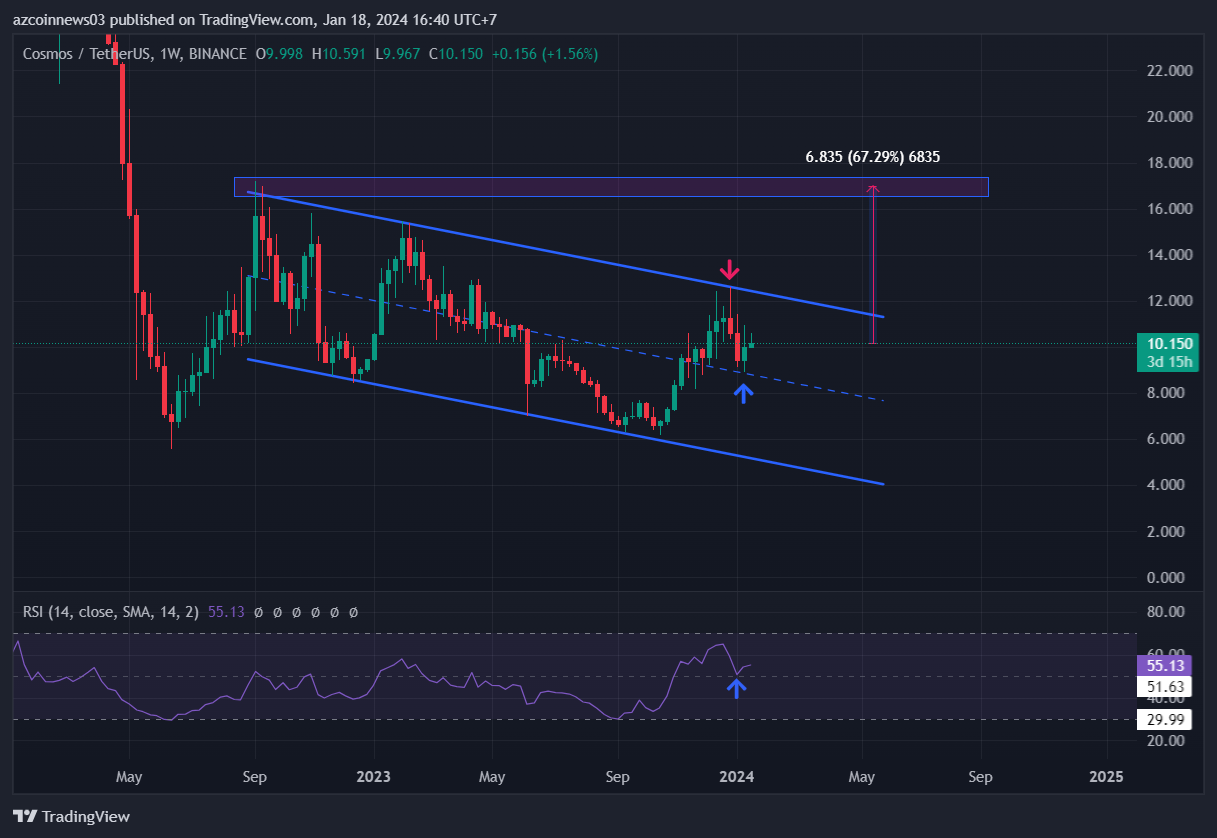Click the 29.99 RSI axis tag
The width and height of the screenshot is (1217, 838).
tap(1164, 718)
